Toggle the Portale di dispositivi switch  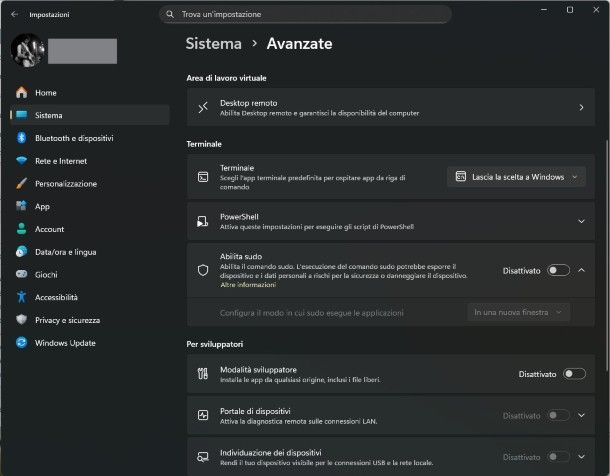pos(559,415)
